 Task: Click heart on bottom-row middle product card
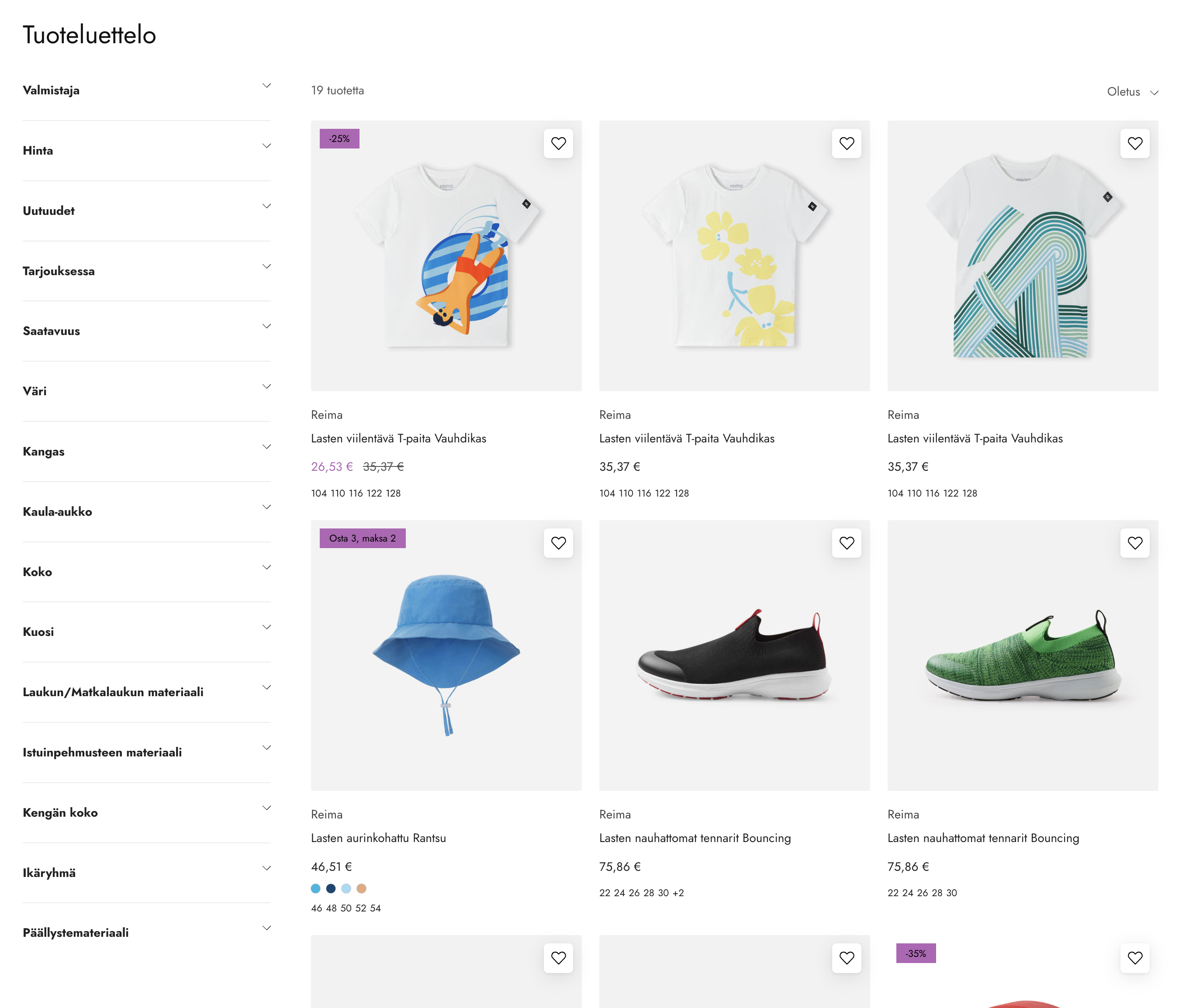click(x=846, y=958)
